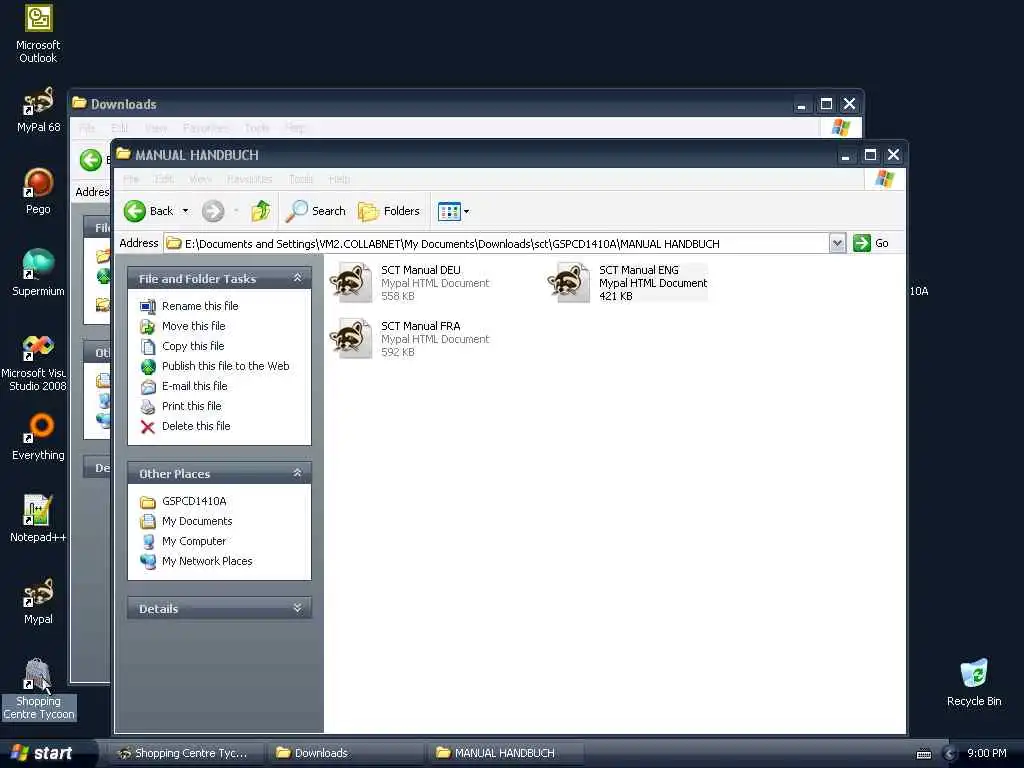This screenshot has height=768, width=1024.
Task: Expand the Details panel
Action: tap(297, 608)
